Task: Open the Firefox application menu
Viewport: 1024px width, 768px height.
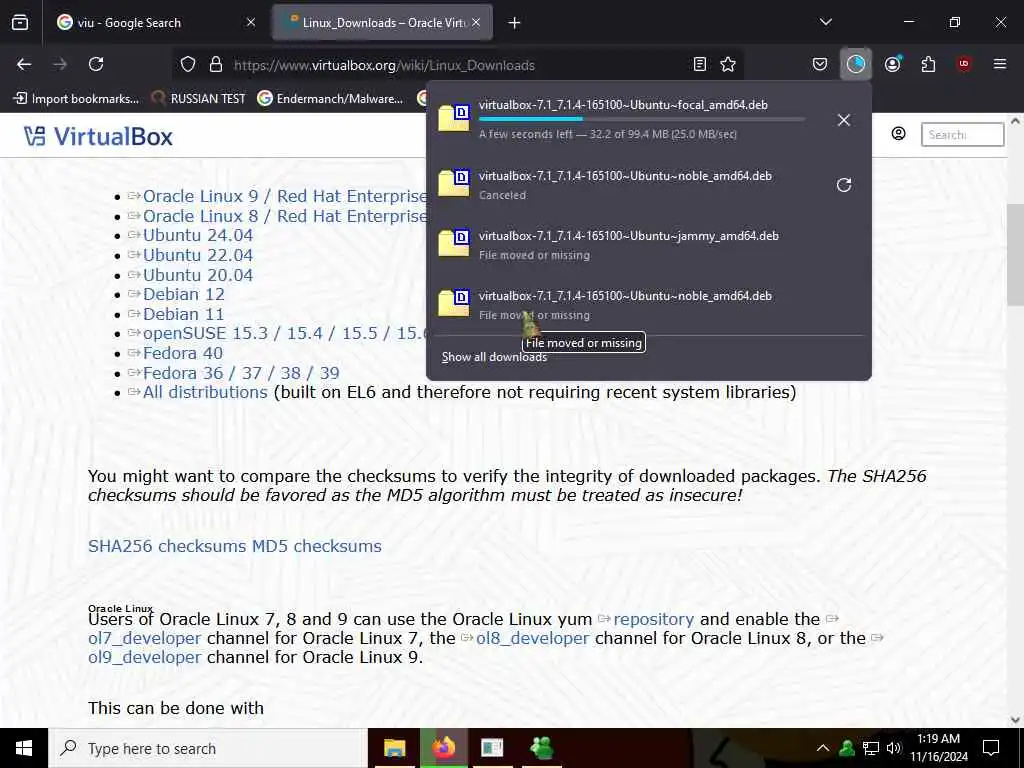Action: [x=1000, y=64]
